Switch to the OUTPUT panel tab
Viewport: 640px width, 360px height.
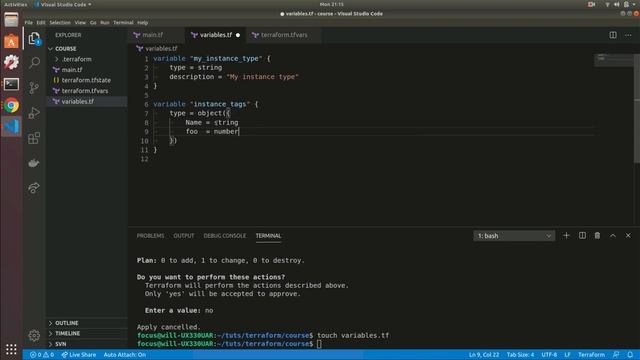[184, 236]
